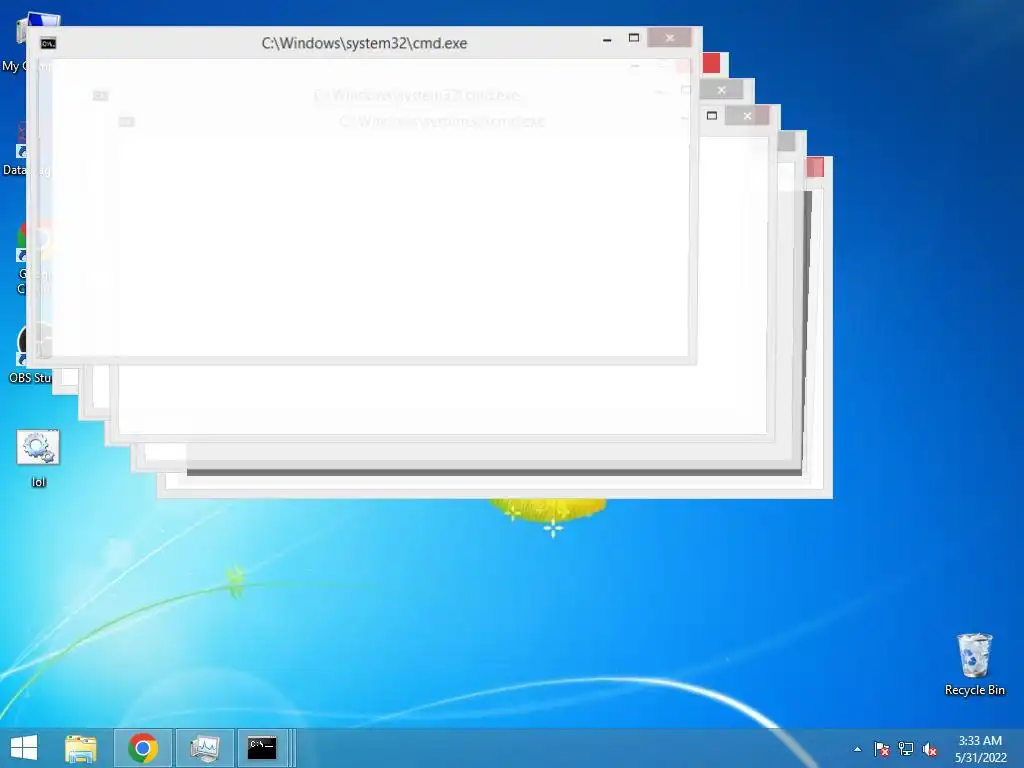Launch Google Chrome from the taskbar
This screenshot has width=1024, height=768.
tap(143, 748)
